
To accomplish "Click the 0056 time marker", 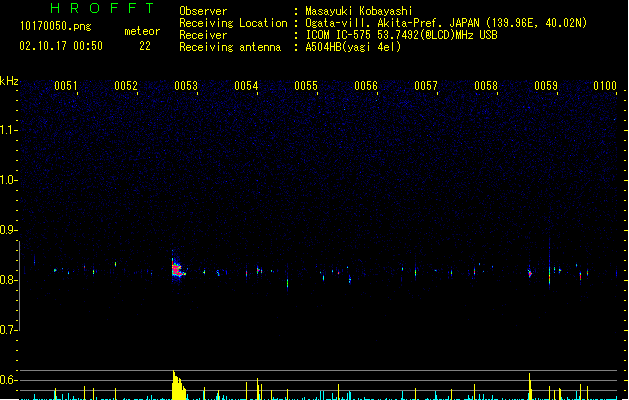I will tap(366, 85).
